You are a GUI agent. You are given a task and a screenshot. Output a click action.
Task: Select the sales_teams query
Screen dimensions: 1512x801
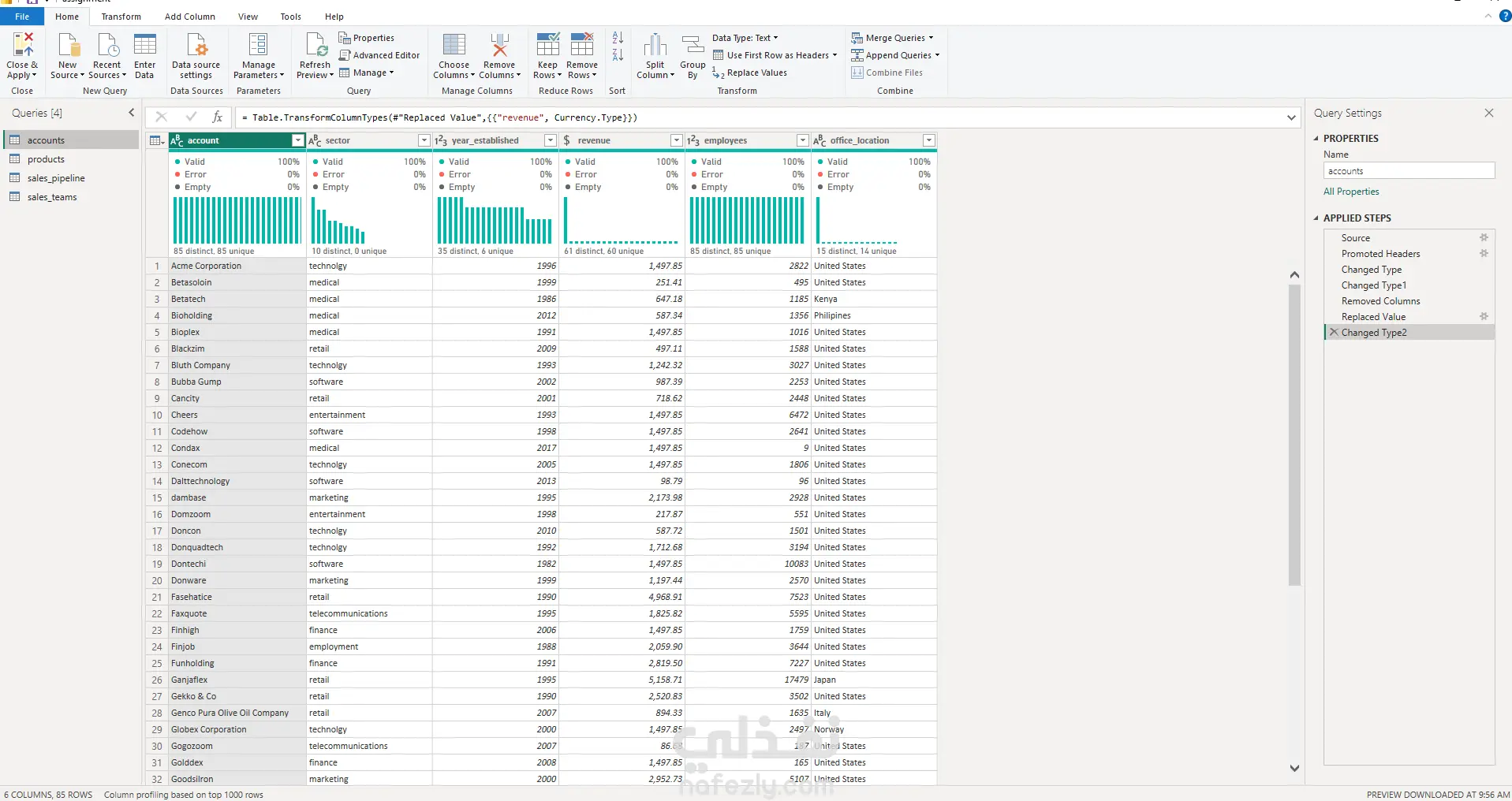71,197
